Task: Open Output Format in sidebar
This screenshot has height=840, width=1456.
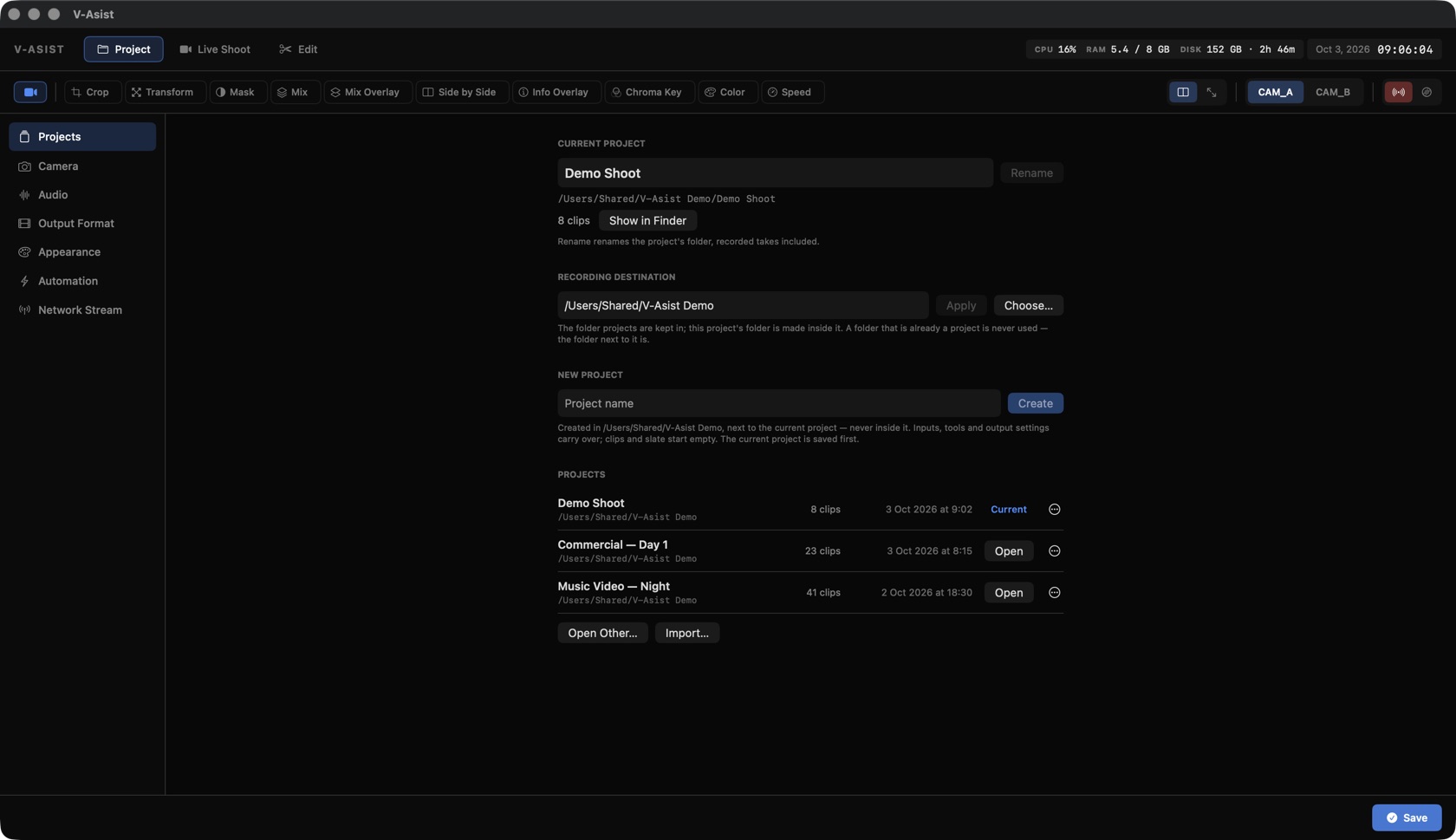Action: click(82, 224)
